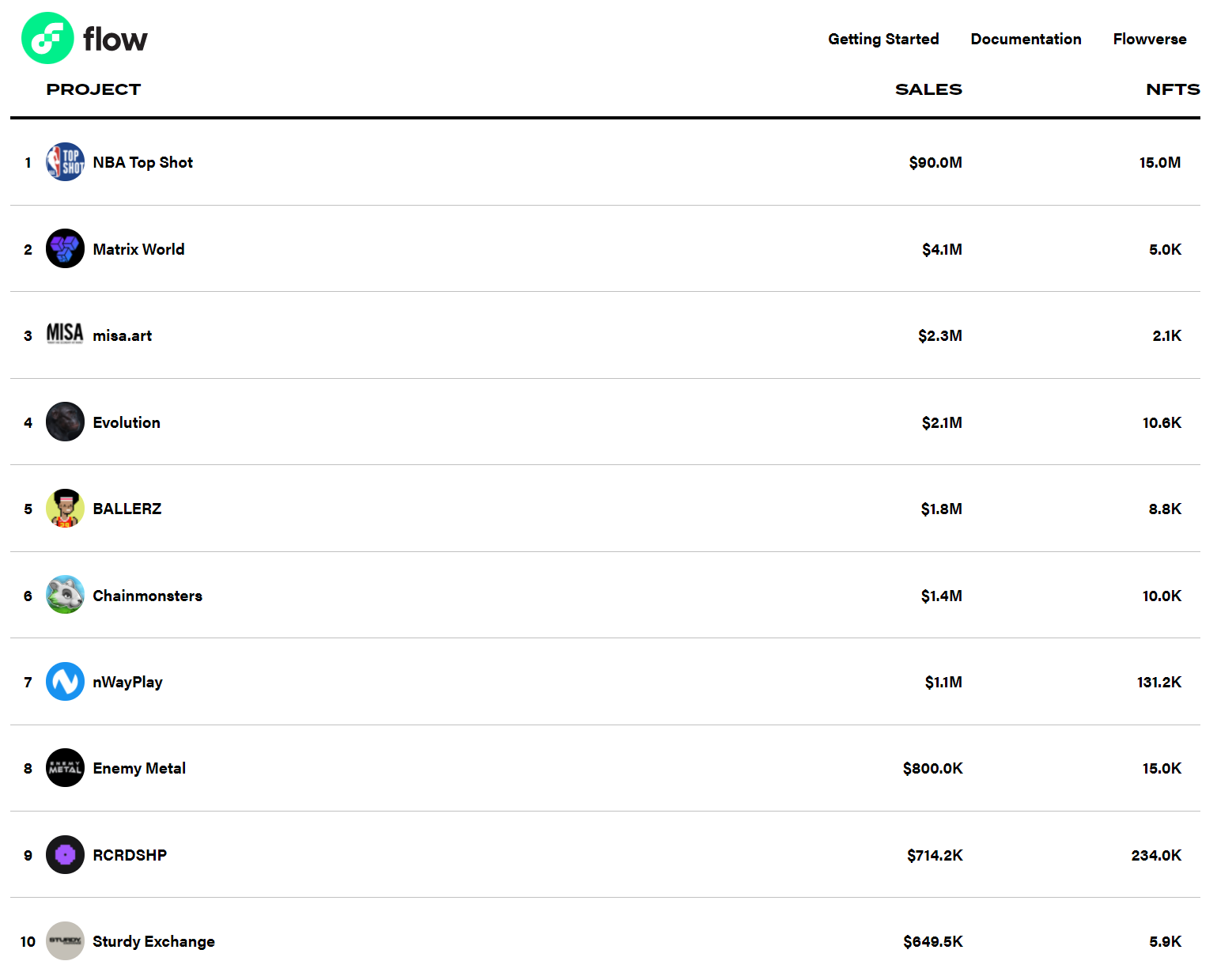This screenshot has width=1217, height=980.
Task: Open the Chainmonsters project name link
Action: pyautogui.click(x=147, y=596)
